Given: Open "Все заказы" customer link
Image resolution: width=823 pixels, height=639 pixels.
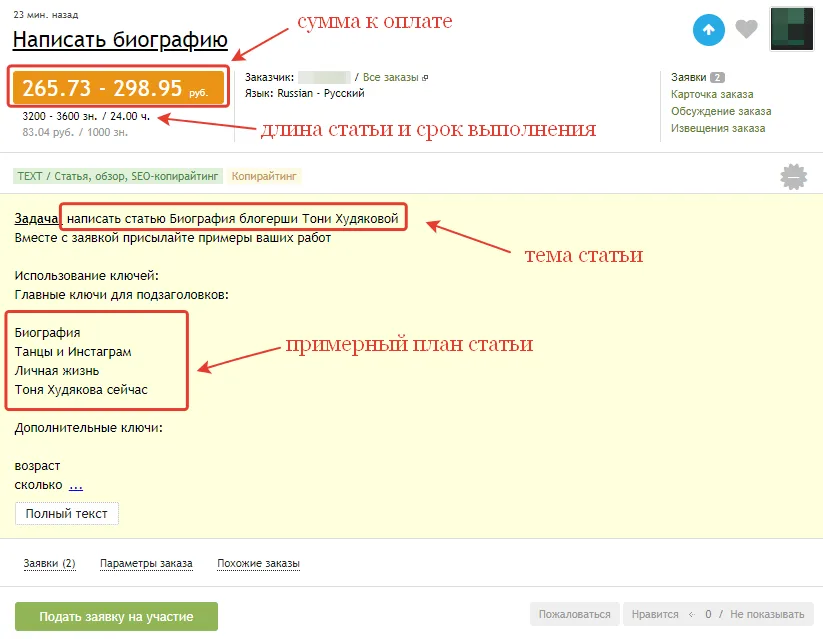Looking at the screenshot, I should (x=394, y=77).
